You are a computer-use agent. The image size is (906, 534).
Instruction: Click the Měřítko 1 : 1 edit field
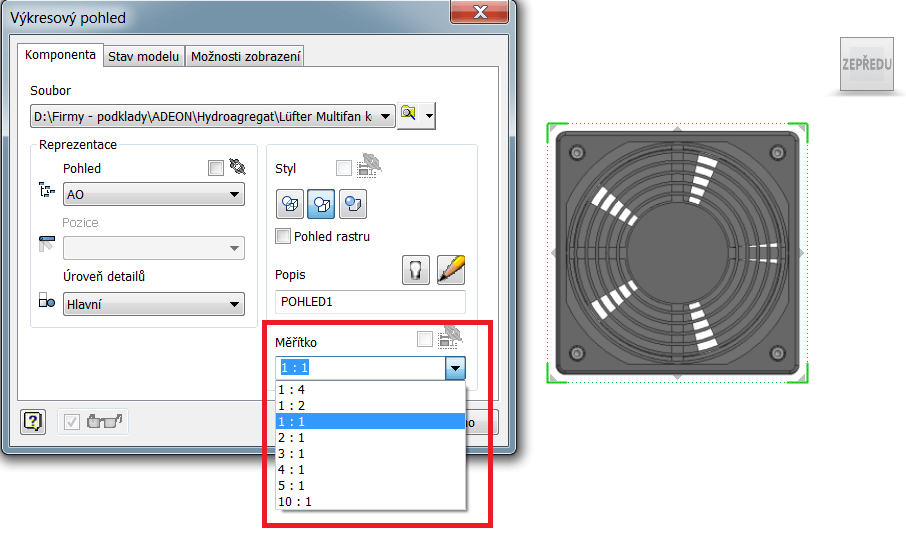coord(360,368)
